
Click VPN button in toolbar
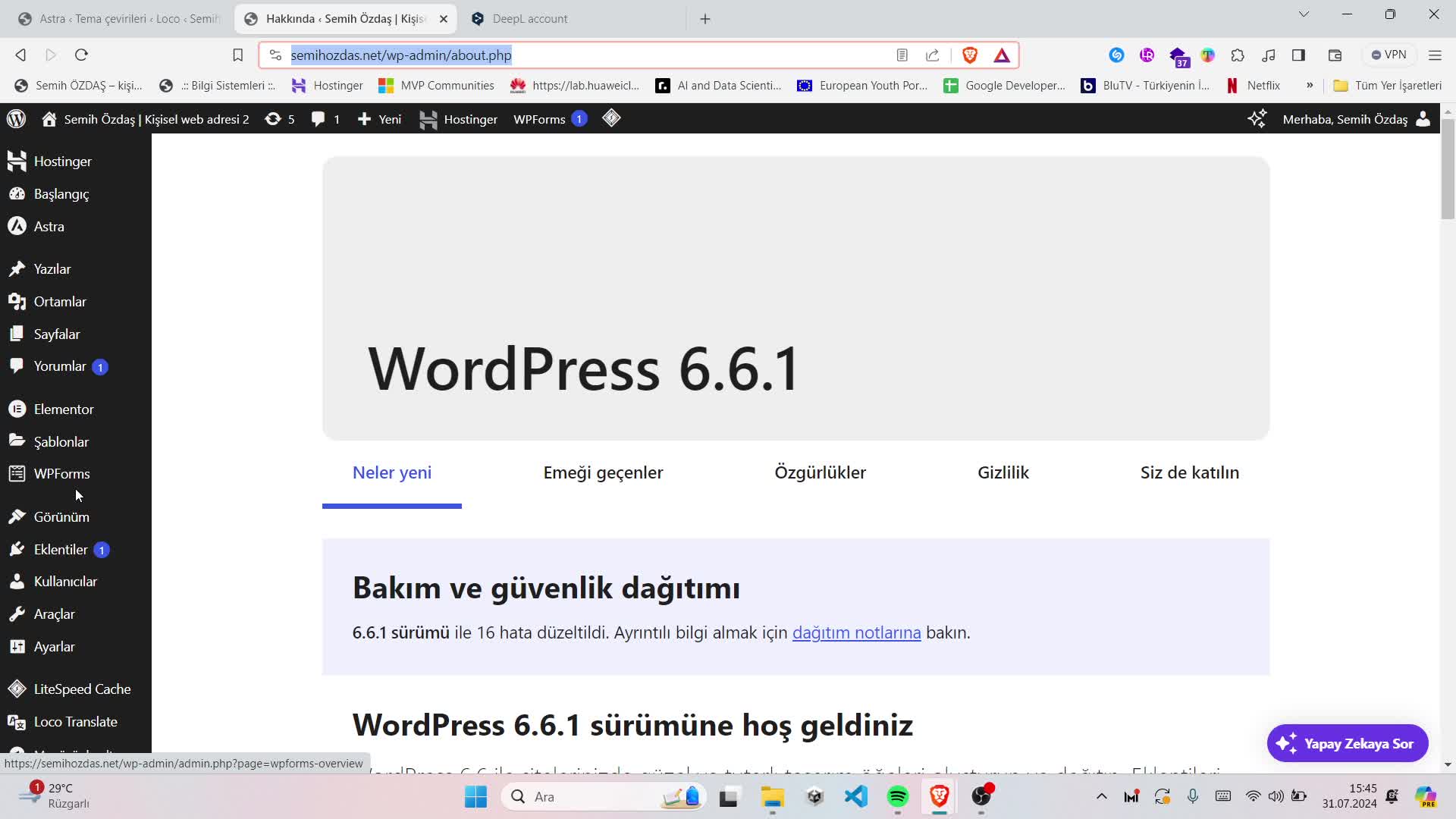tap(1389, 55)
